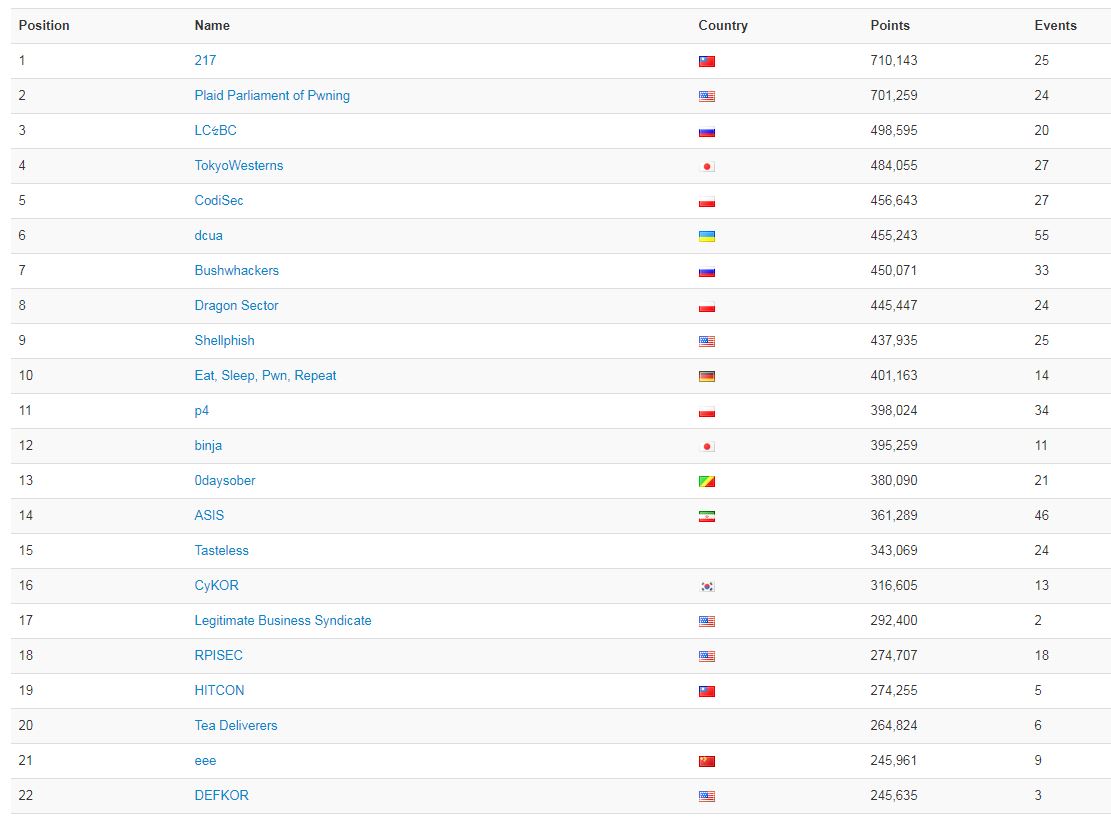Click the China flag in the eee row
The image size is (1111, 822).
click(707, 762)
